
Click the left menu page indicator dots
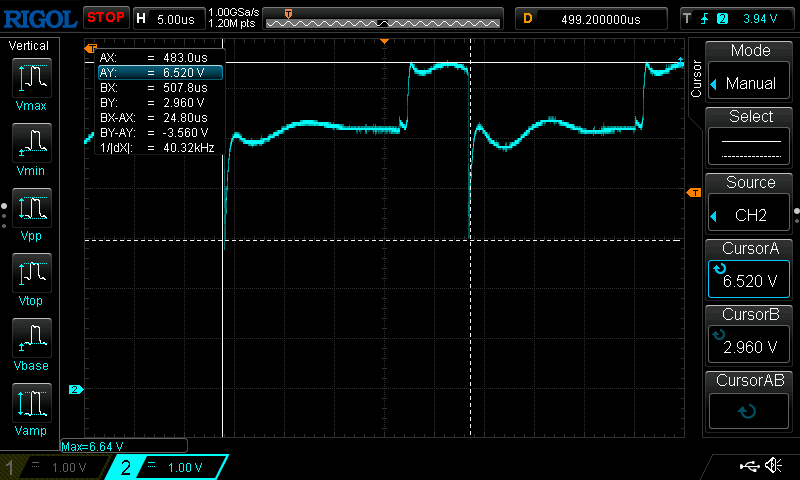(4, 215)
